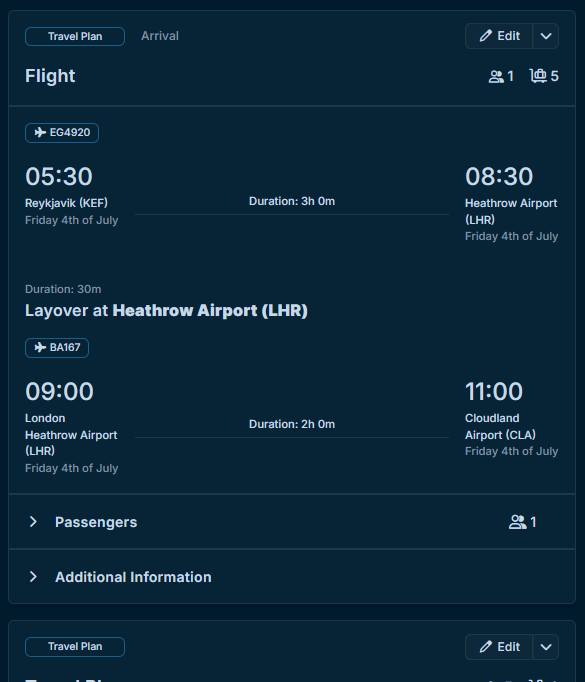Viewport: 585px width, 682px height.
Task: Click the EG4920 flight number badge
Action: click(x=62, y=133)
